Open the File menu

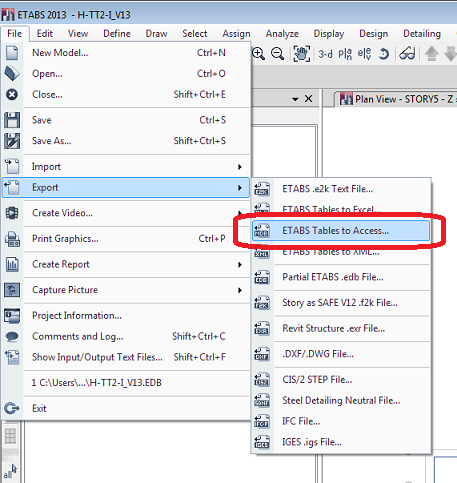coord(15,34)
